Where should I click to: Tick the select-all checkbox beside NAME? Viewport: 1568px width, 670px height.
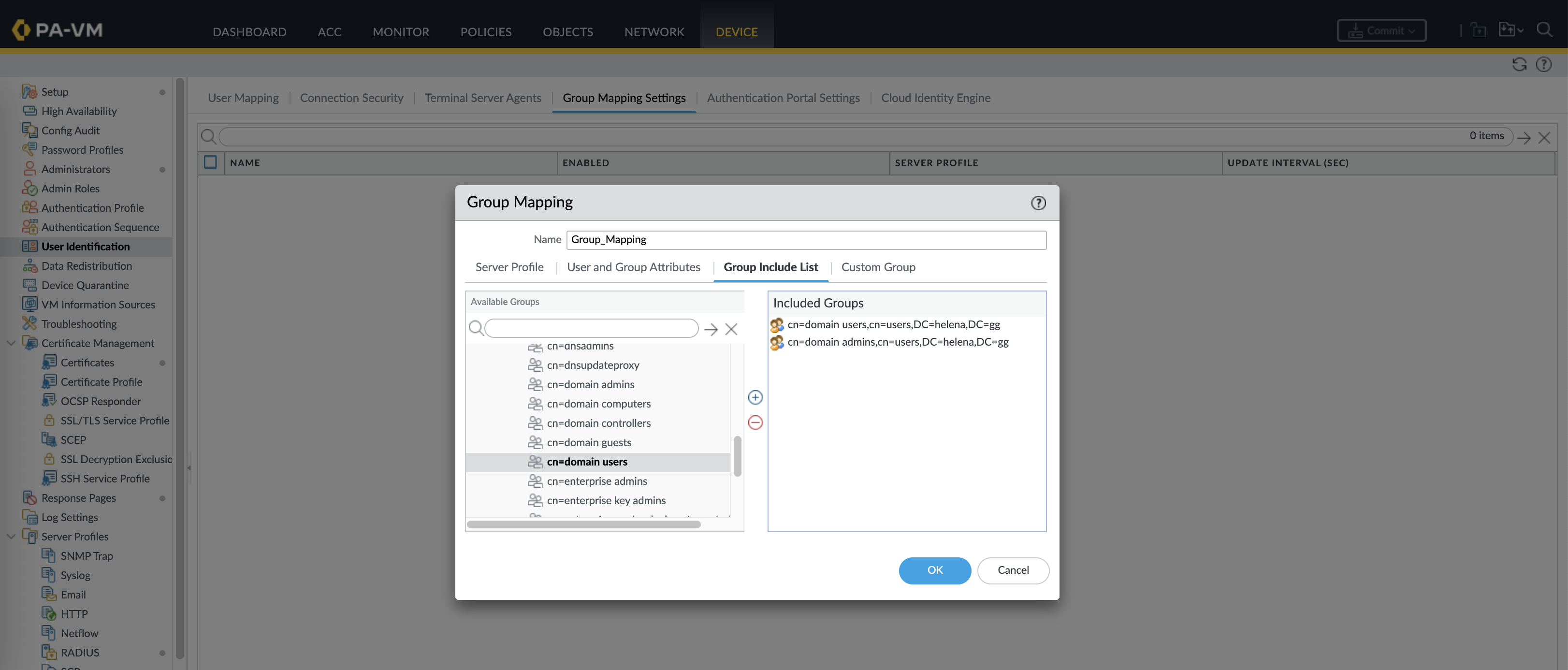(x=211, y=162)
